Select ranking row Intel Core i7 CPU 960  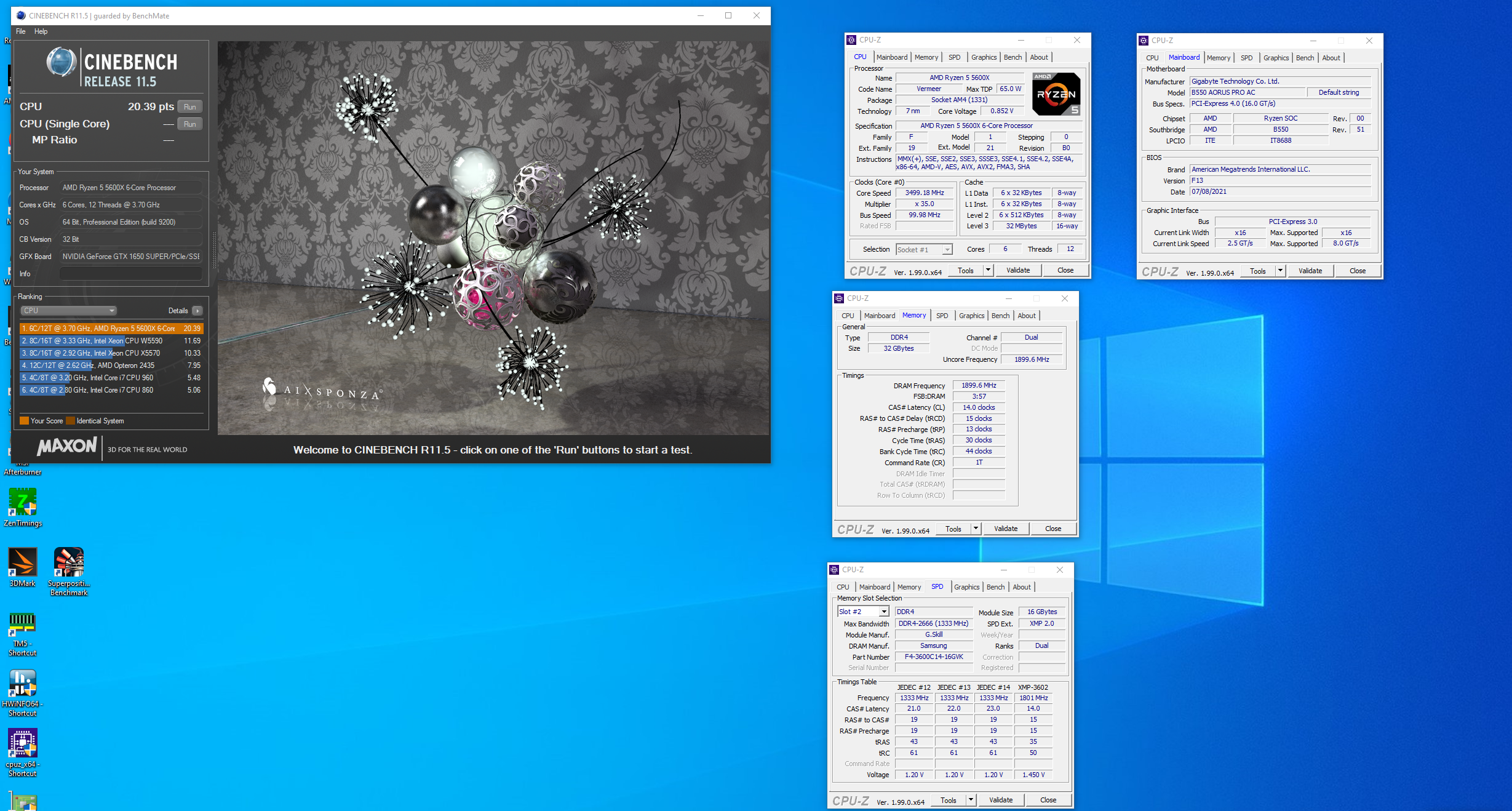111,378
